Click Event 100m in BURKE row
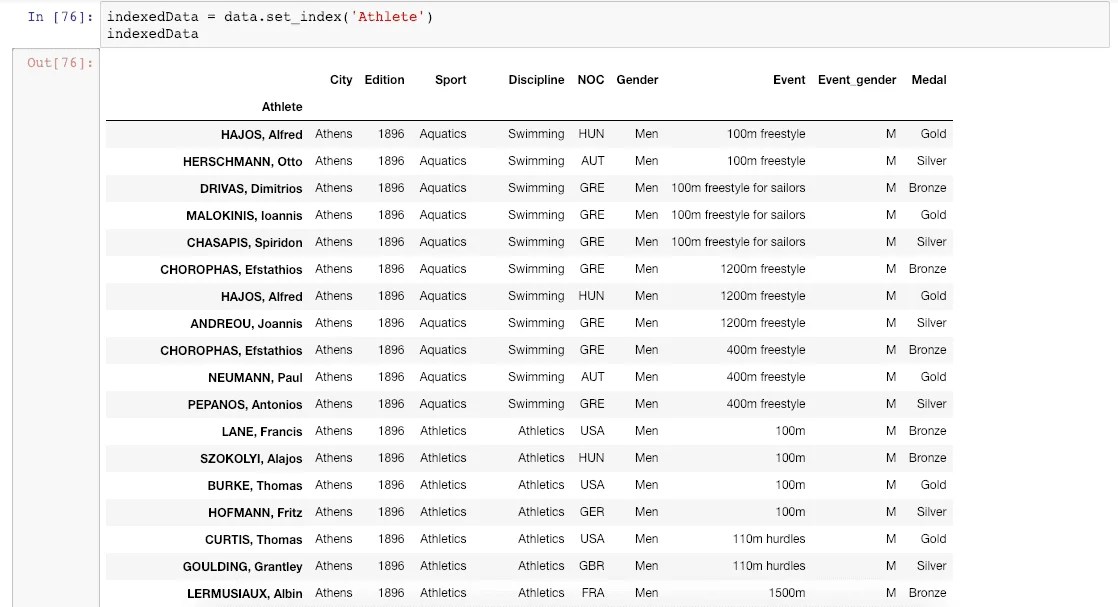Screen dimensions: 1118x607 tap(790, 485)
